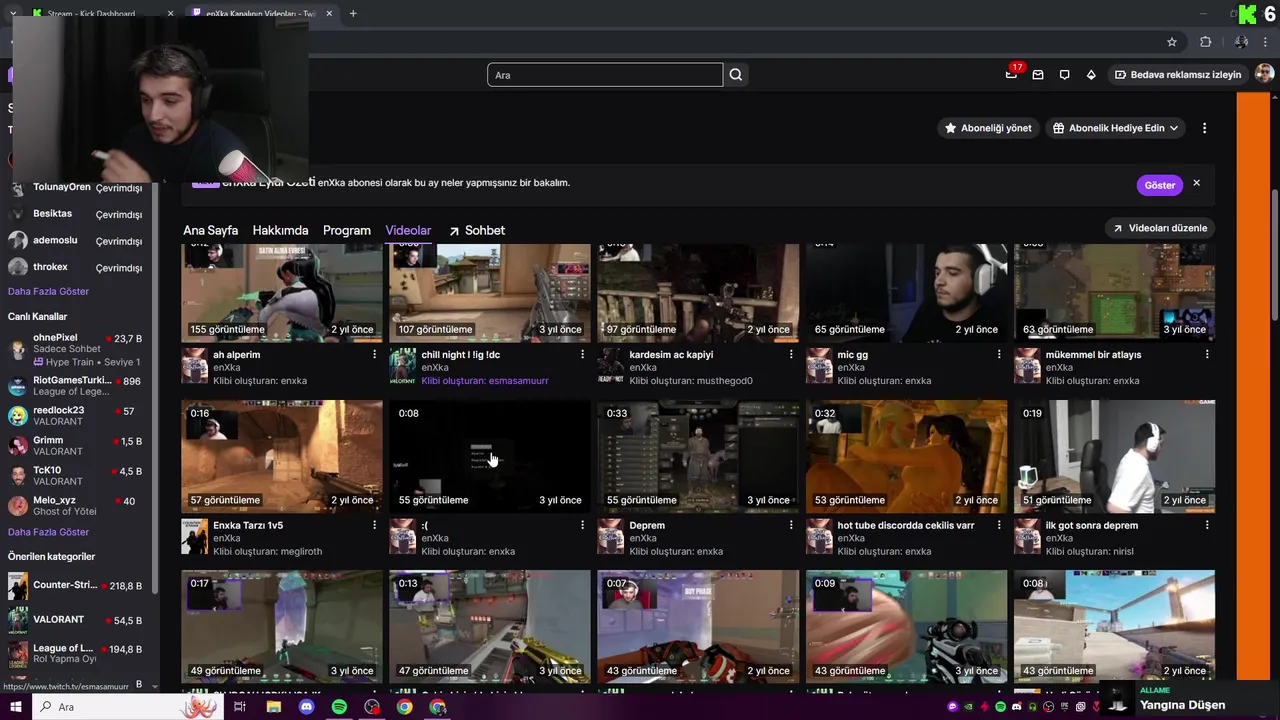The height and width of the screenshot is (720, 1280).
Task: Click 'Aboneliği yönet' button
Action: (987, 128)
